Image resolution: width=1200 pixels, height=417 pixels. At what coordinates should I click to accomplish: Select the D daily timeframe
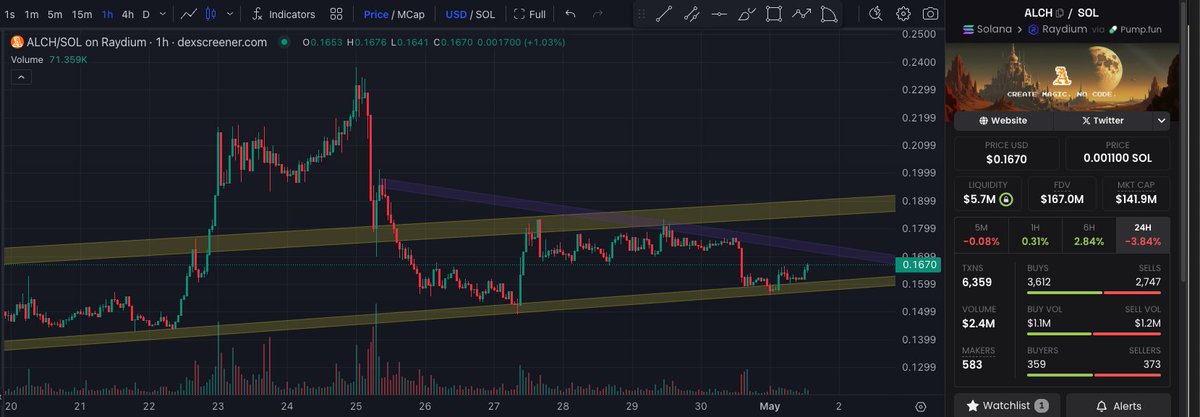tap(146, 14)
